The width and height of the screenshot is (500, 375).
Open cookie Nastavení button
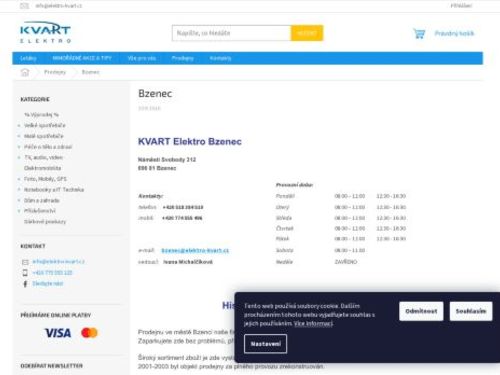pyautogui.click(x=266, y=344)
